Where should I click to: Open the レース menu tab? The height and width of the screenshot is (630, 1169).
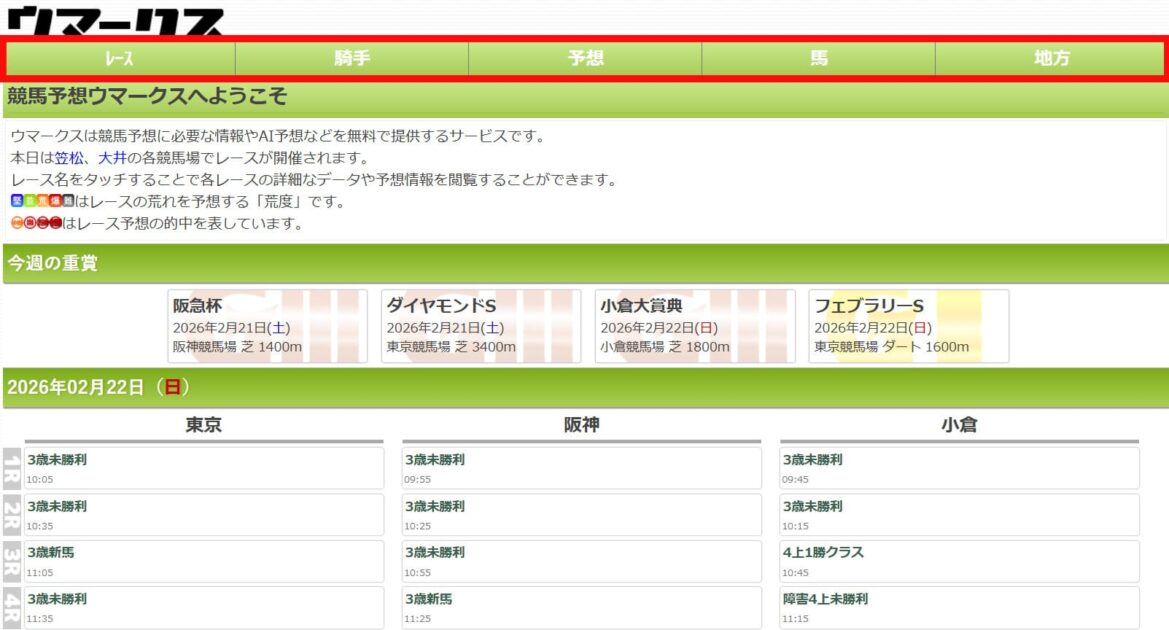[x=119, y=59]
